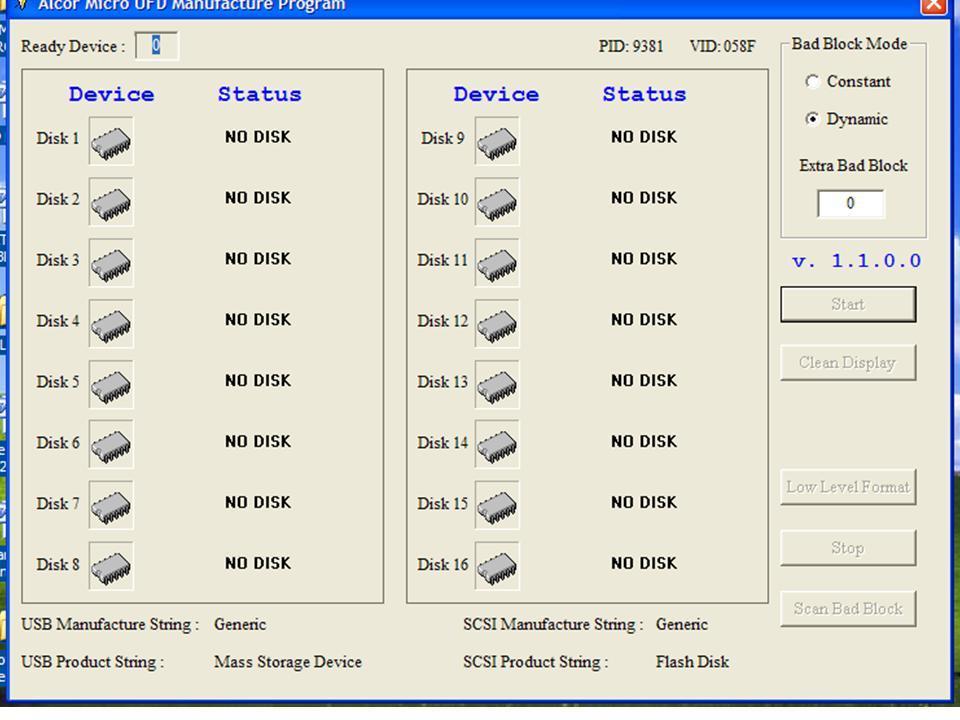The width and height of the screenshot is (960, 720).
Task: Click the Disk 12 chip icon
Action: 497,324
